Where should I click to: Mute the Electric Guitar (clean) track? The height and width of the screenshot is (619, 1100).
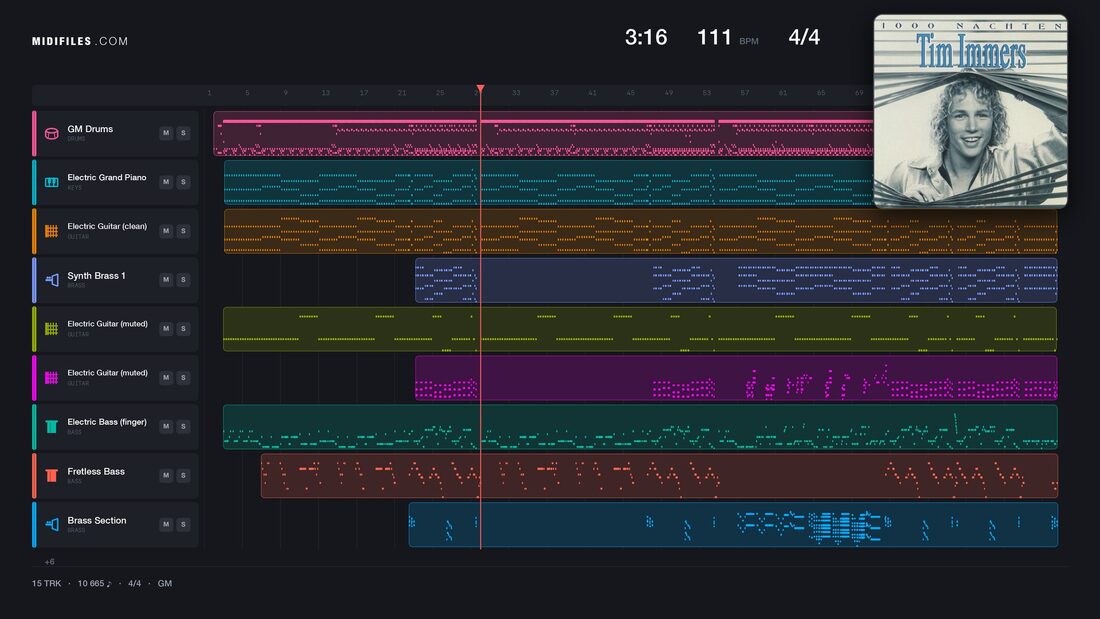166,231
